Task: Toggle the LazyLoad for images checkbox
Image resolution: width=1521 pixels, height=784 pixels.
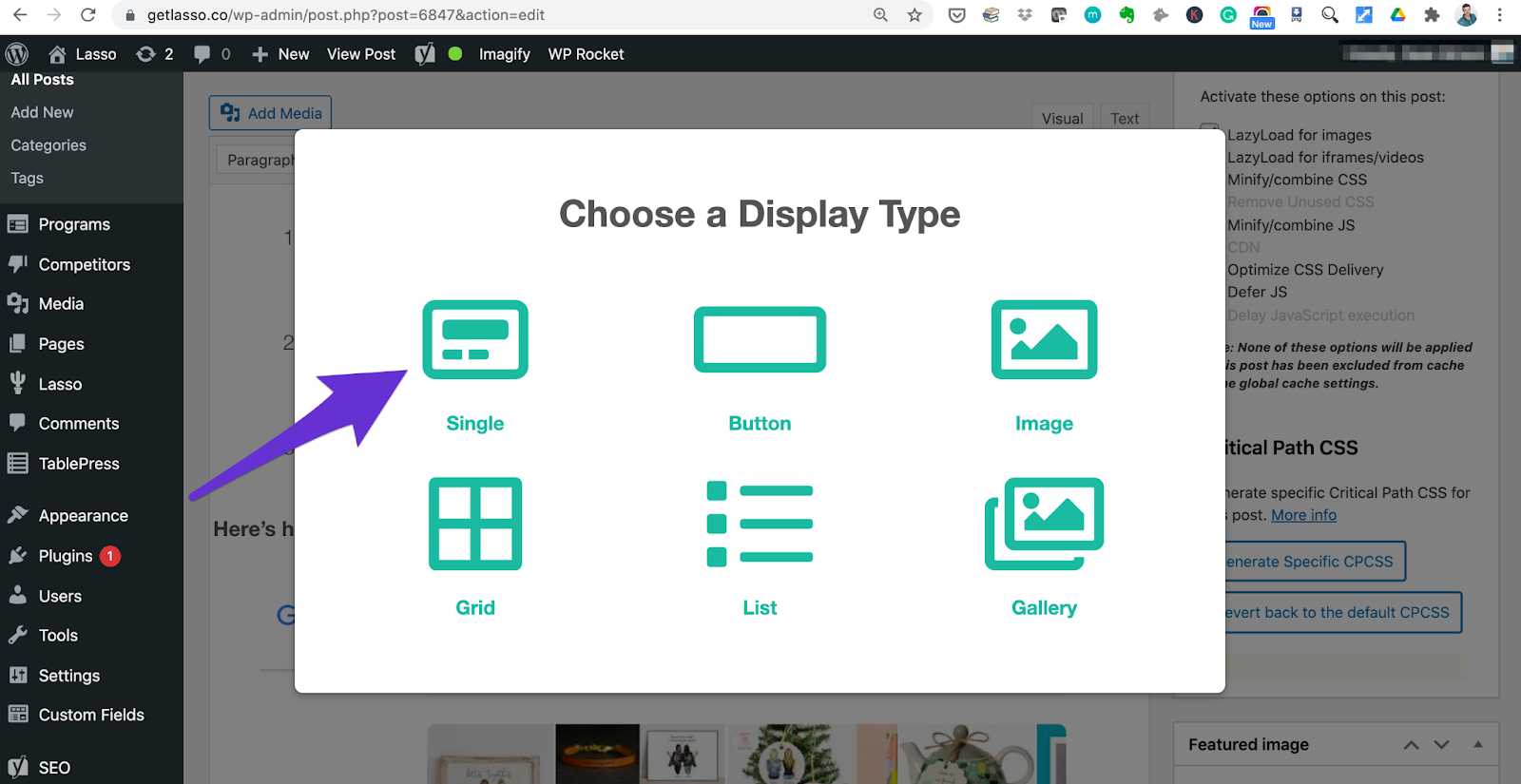Action: click(x=1209, y=131)
